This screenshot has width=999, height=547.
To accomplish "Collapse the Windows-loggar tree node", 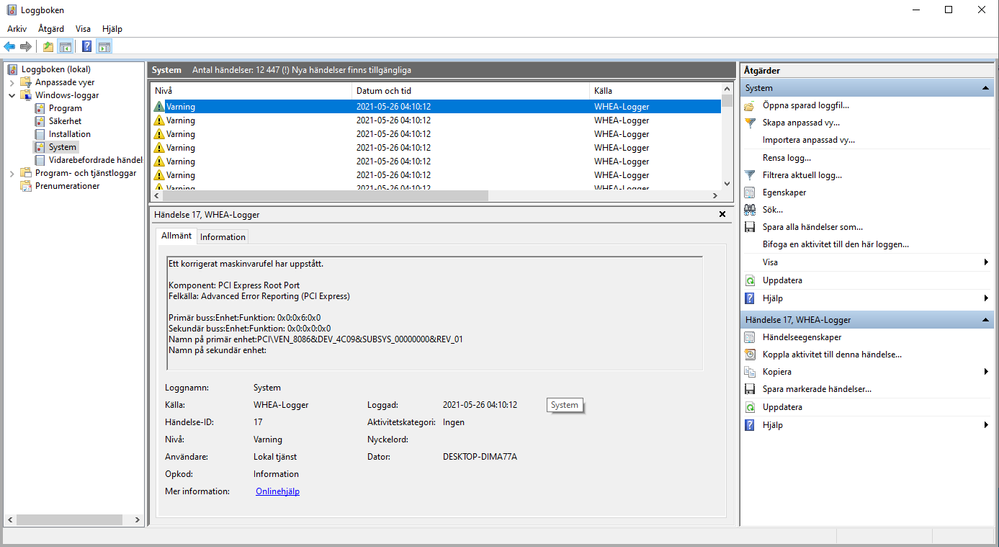I will [x=12, y=96].
